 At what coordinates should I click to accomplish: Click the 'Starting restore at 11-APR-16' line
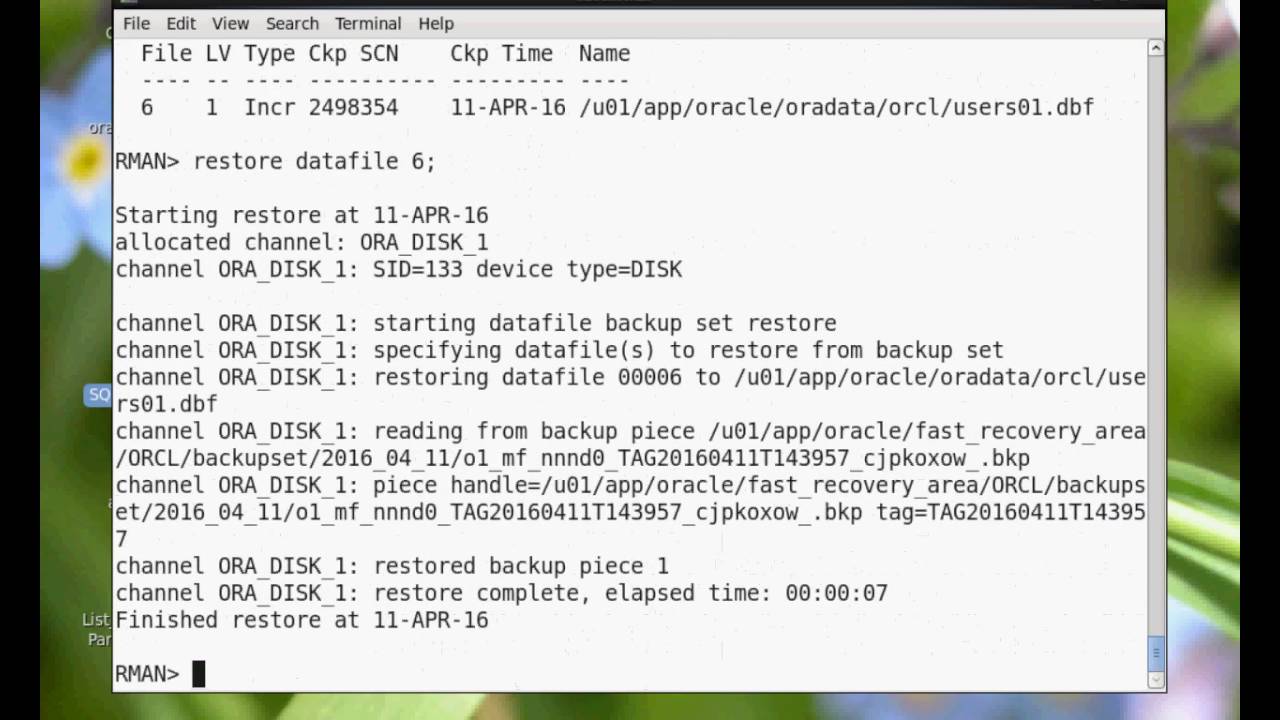point(301,215)
